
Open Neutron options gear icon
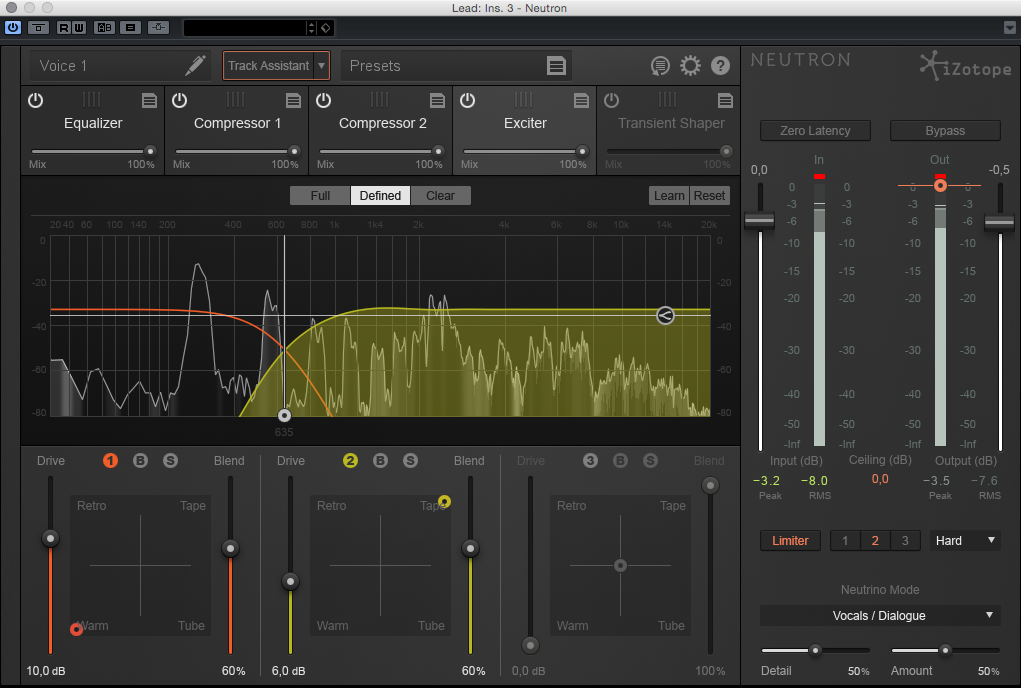[690, 66]
